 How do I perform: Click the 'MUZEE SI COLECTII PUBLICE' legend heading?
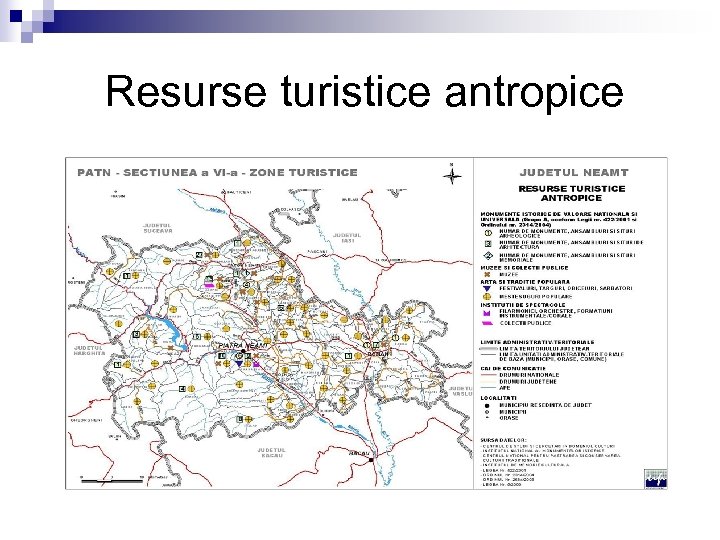pos(524,268)
